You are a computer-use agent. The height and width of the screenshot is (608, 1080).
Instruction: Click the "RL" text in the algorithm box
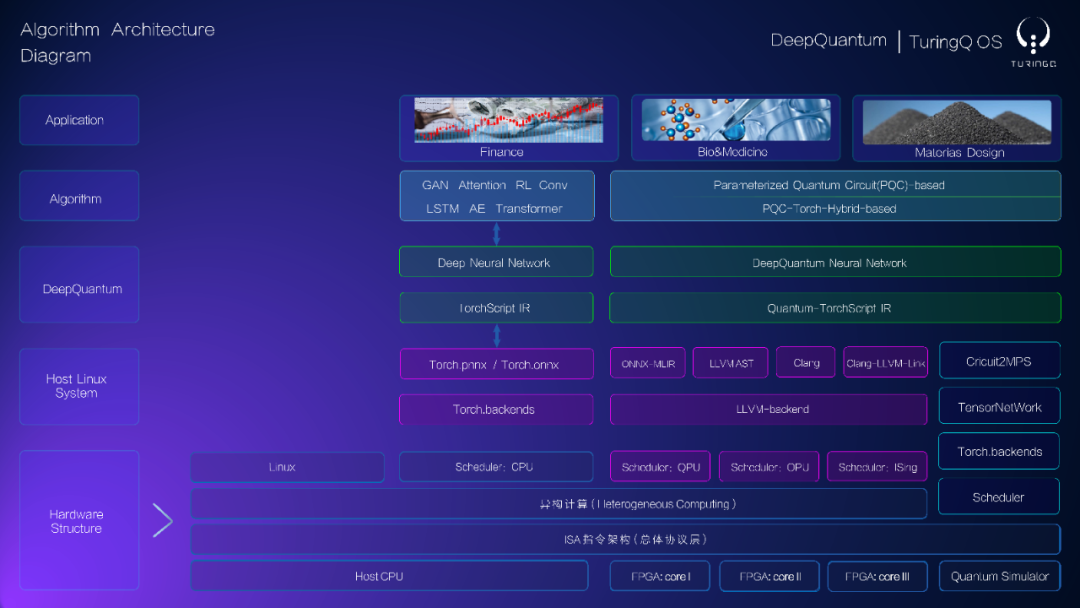(x=523, y=185)
